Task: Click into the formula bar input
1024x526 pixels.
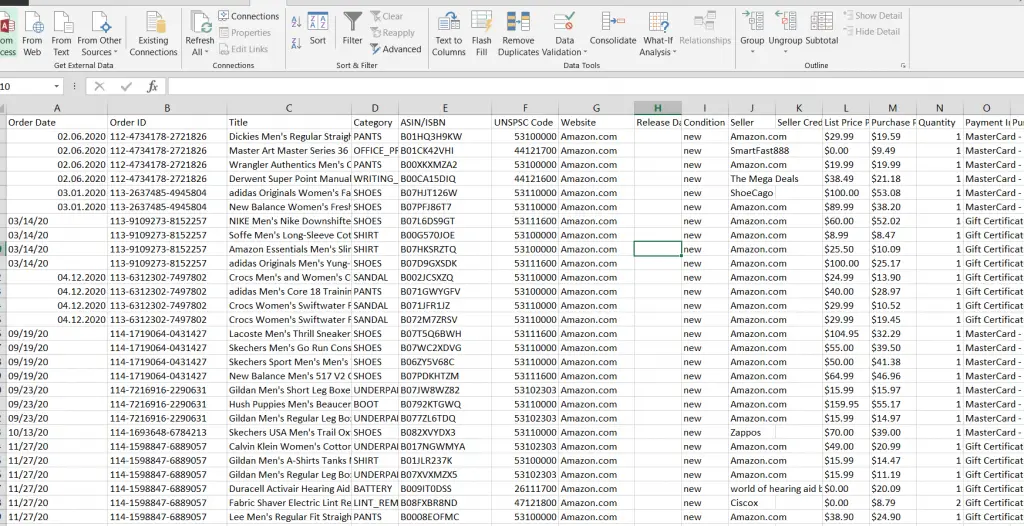Action: tap(594, 86)
